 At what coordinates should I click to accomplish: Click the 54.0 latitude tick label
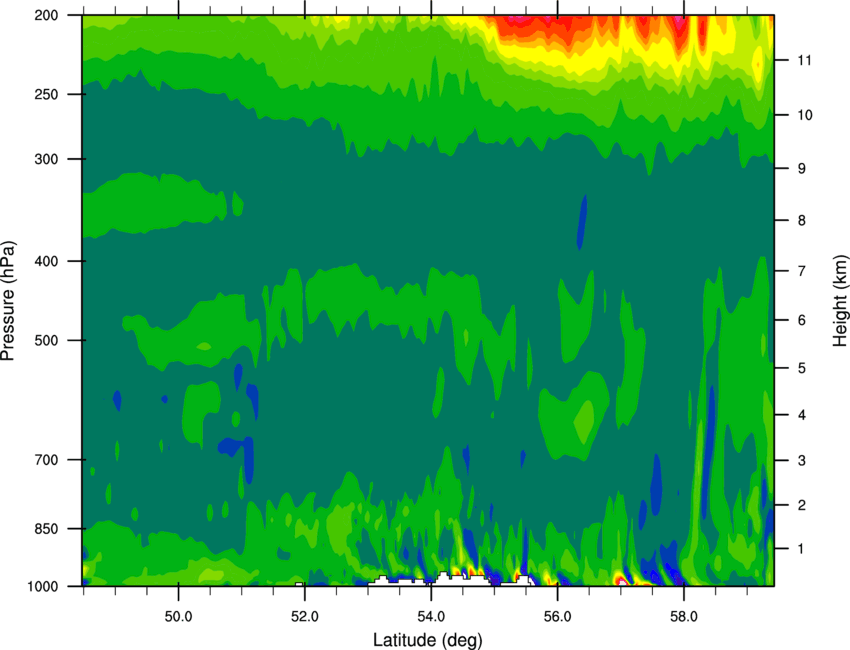[431, 616]
